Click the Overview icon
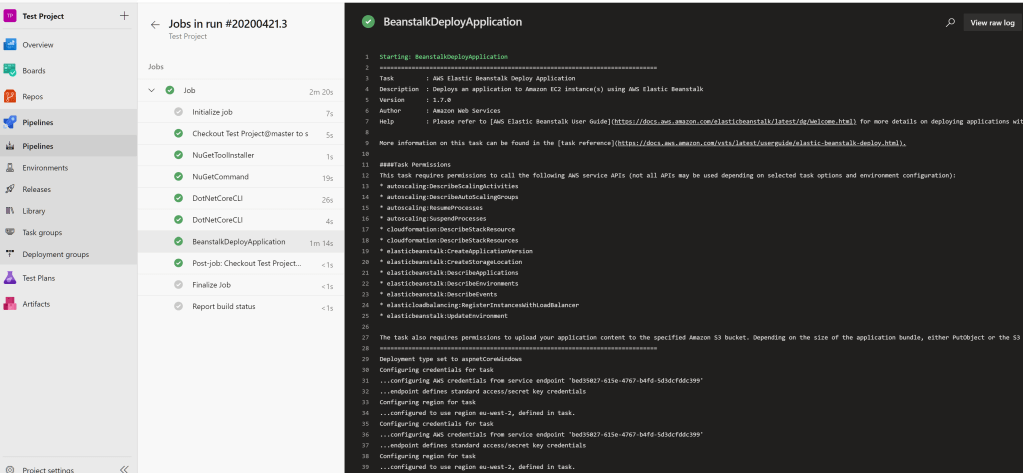The width and height of the screenshot is (1023, 473). click(10, 45)
